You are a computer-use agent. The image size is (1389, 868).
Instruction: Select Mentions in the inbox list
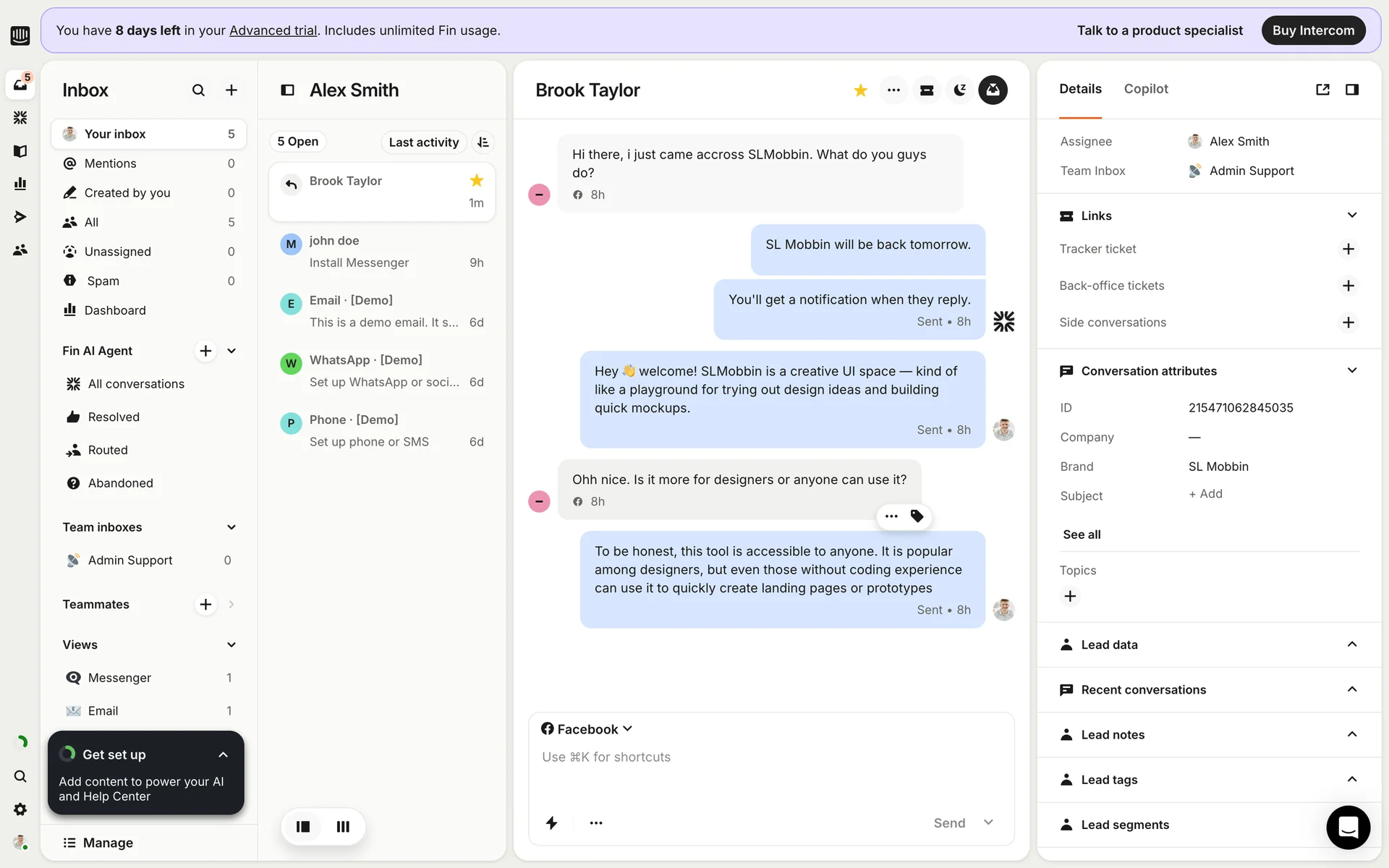coord(111,163)
